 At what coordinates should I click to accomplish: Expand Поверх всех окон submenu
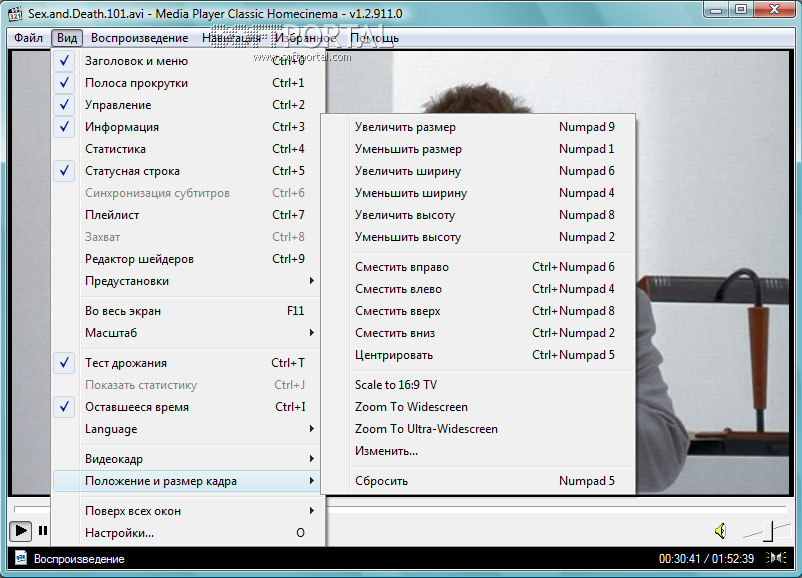pyautogui.click(x=188, y=511)
